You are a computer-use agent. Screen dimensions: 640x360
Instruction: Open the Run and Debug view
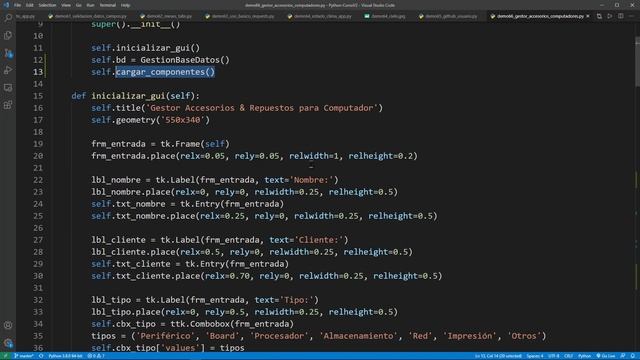(8, 70)
